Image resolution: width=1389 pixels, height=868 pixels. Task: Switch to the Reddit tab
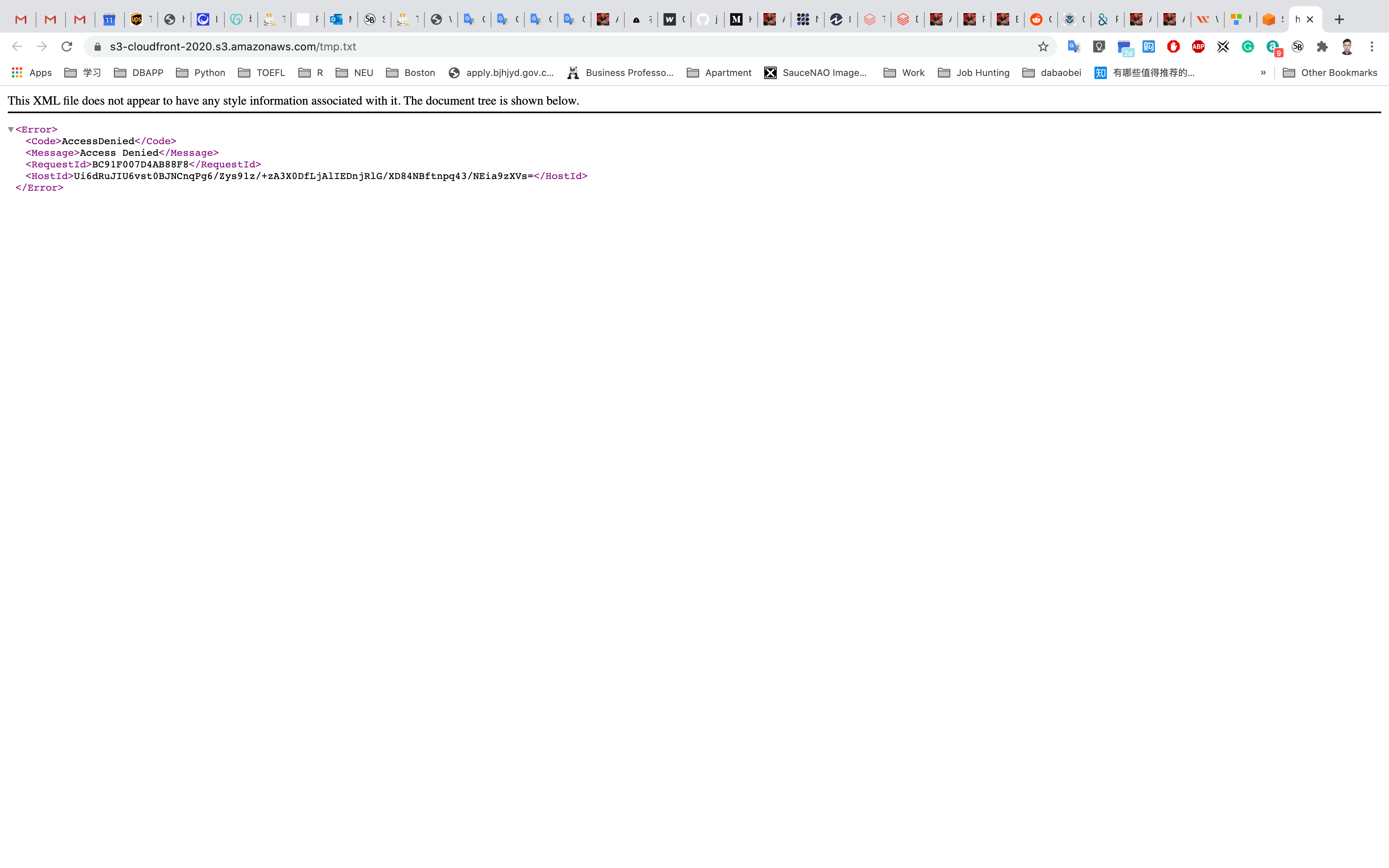pyautogui.click(x=1037, y=19)
